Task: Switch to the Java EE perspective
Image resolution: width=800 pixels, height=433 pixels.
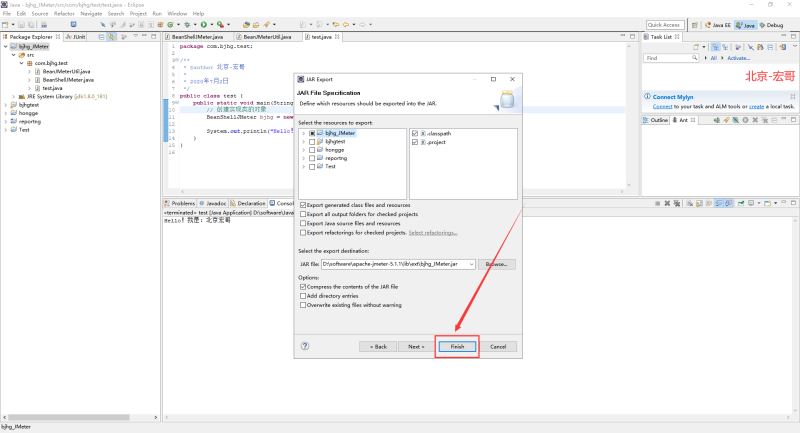Action: tap(718, 24)
